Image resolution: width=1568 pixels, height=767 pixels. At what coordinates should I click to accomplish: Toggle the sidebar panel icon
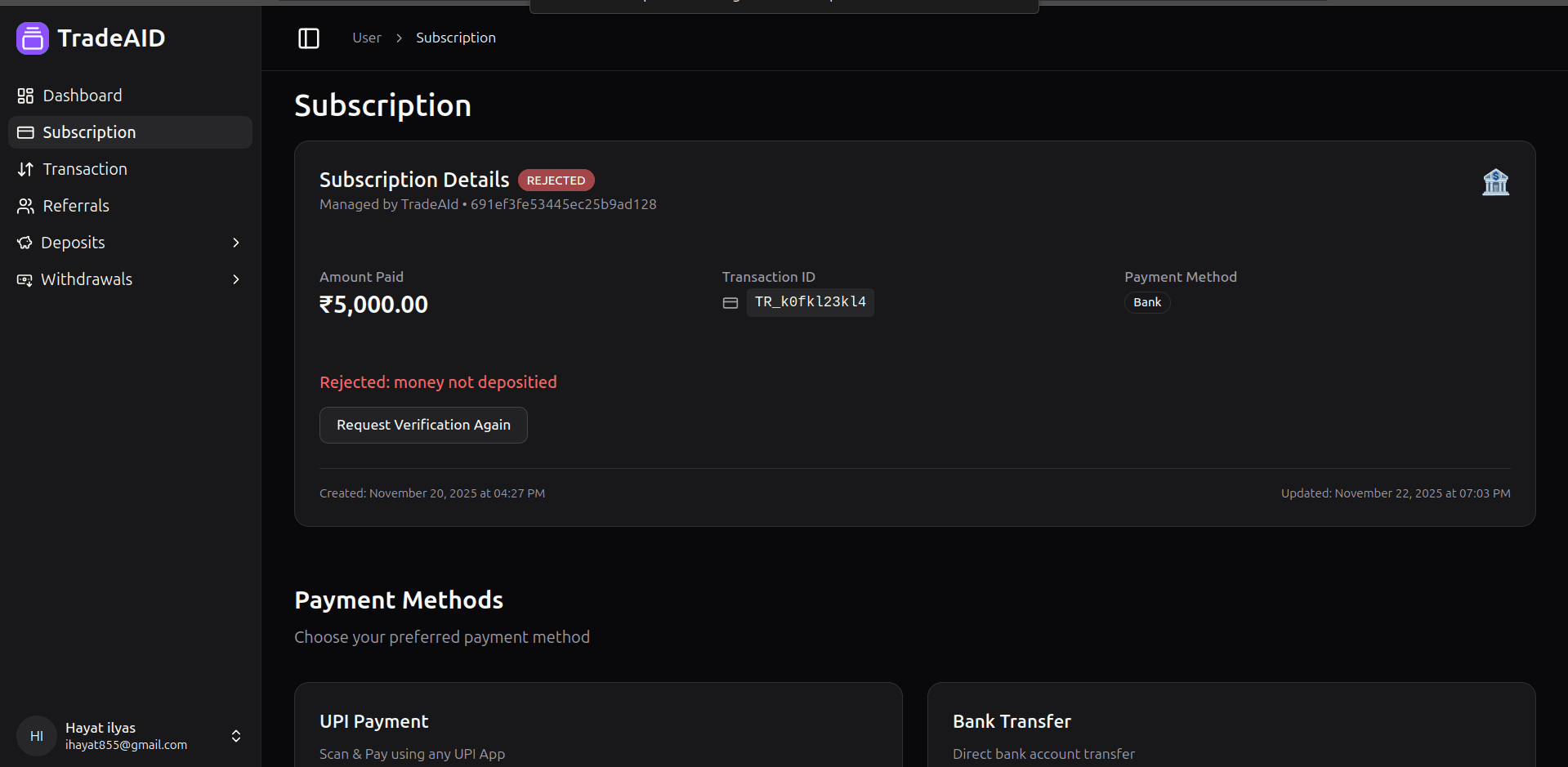[309, 38]
